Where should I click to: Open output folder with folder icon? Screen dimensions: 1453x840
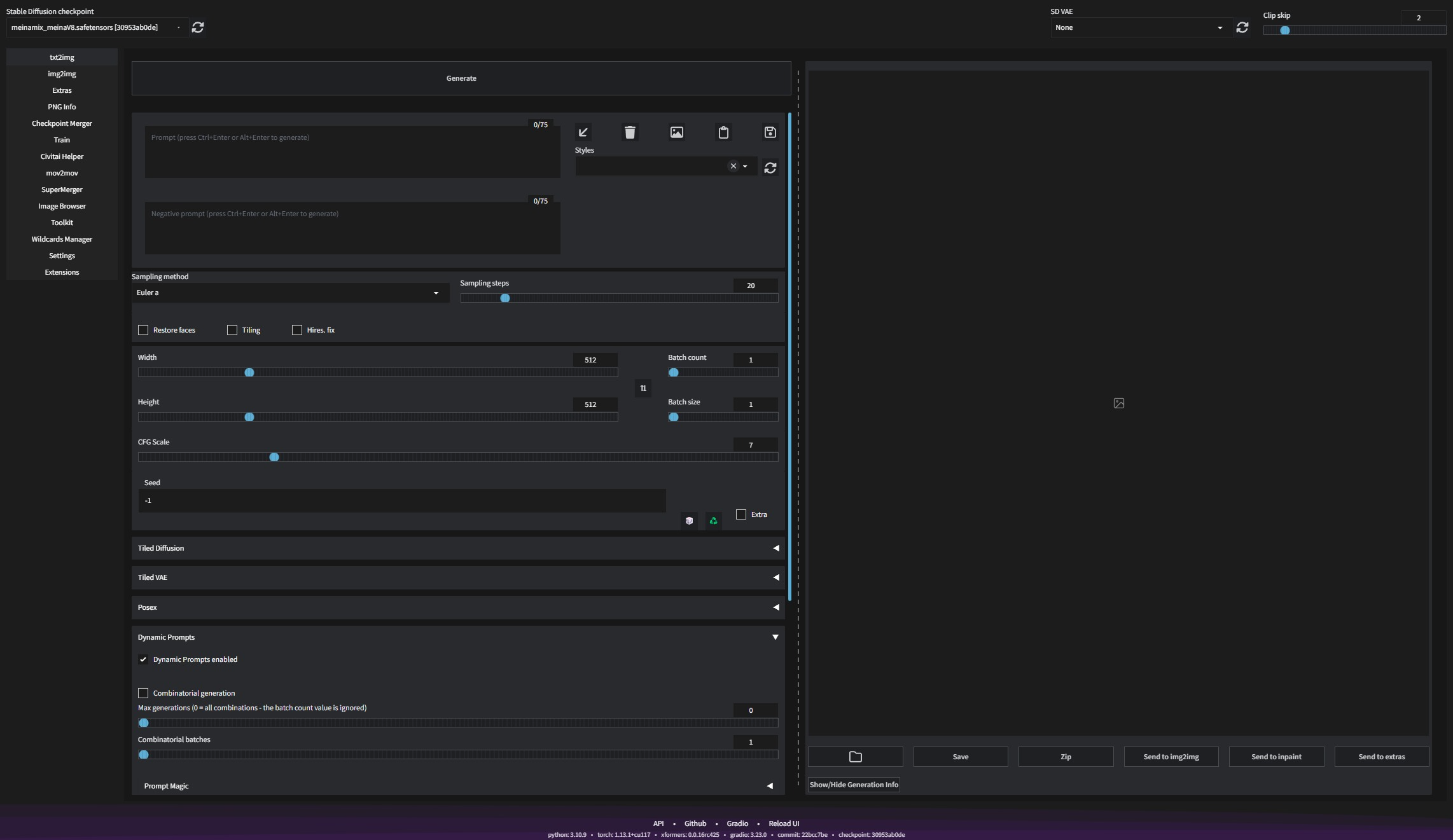pos(855,757)
